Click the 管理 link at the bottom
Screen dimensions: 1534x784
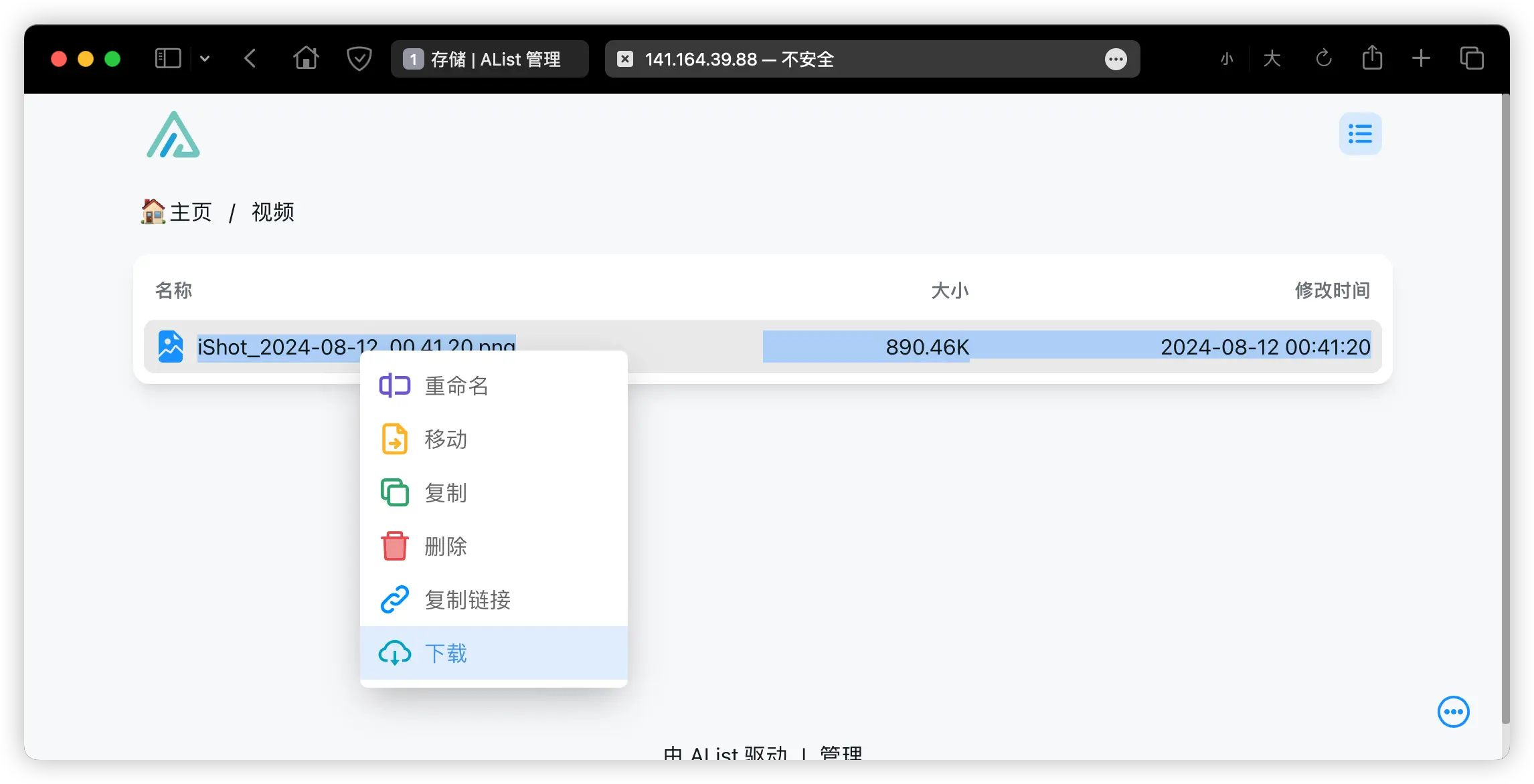click(840, 752)
